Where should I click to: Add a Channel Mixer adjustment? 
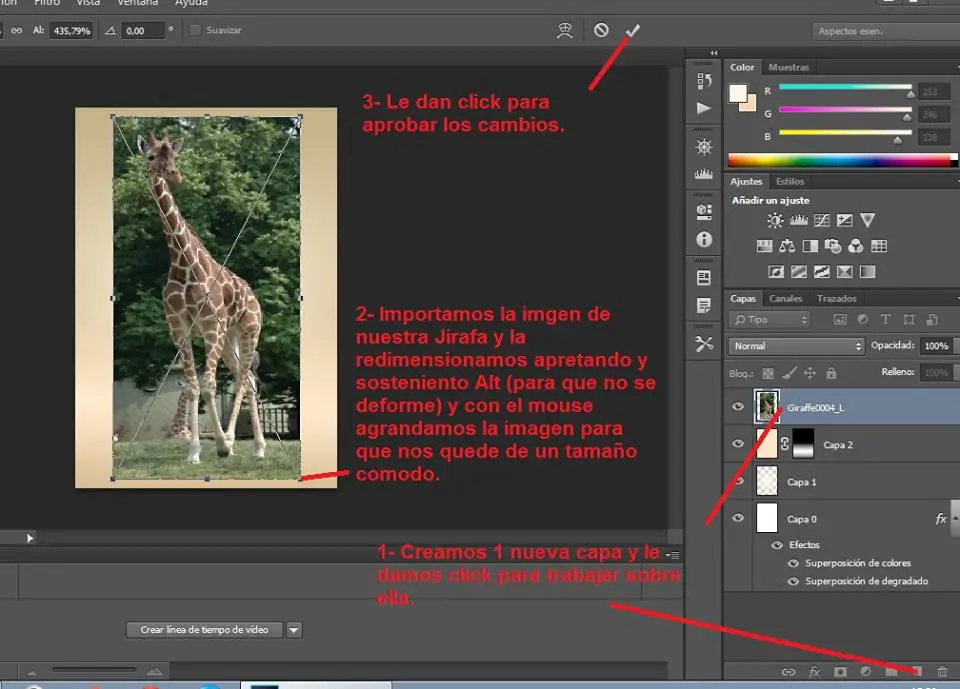(x=856, y=246)
